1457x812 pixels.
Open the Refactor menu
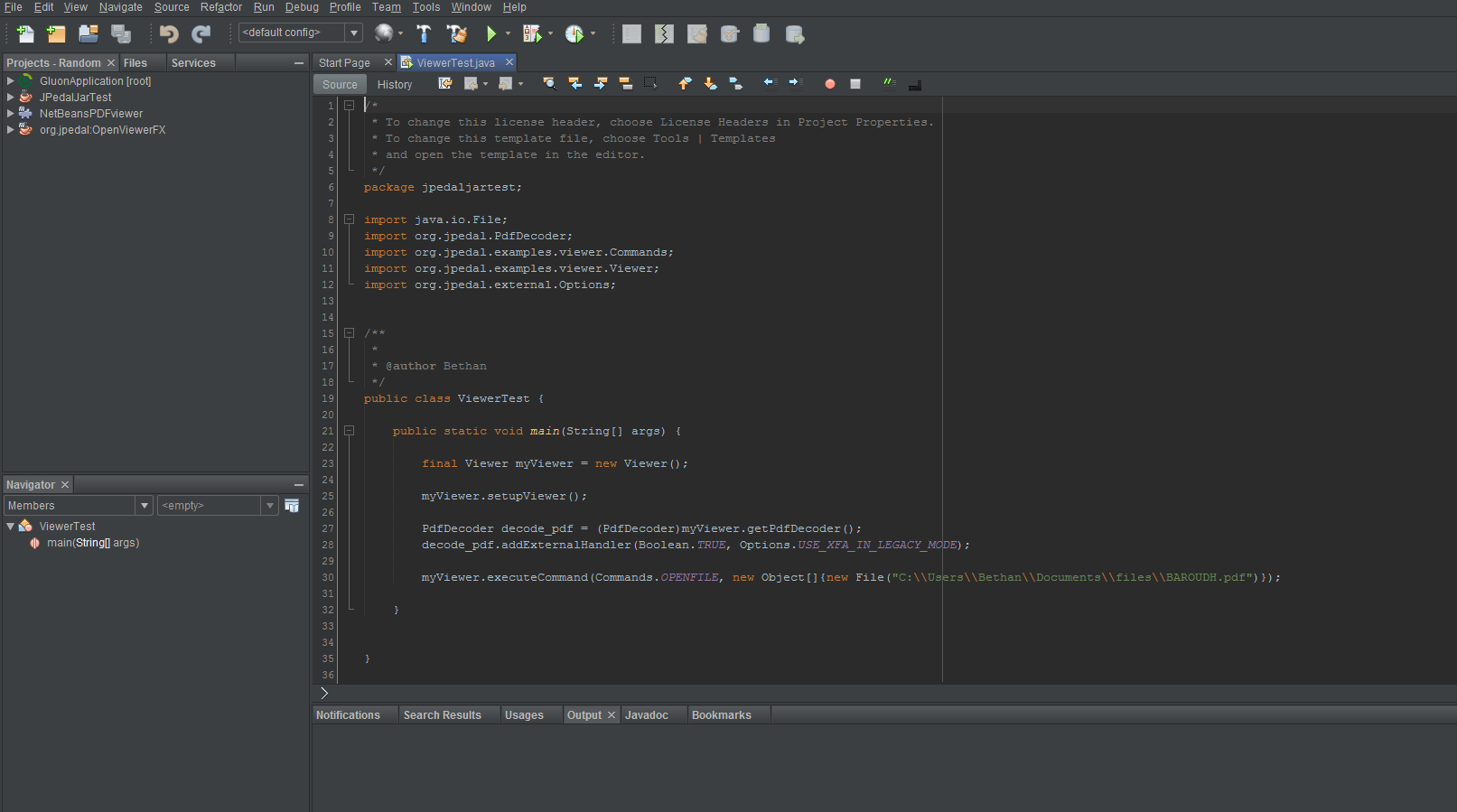(x=220, y=7)
